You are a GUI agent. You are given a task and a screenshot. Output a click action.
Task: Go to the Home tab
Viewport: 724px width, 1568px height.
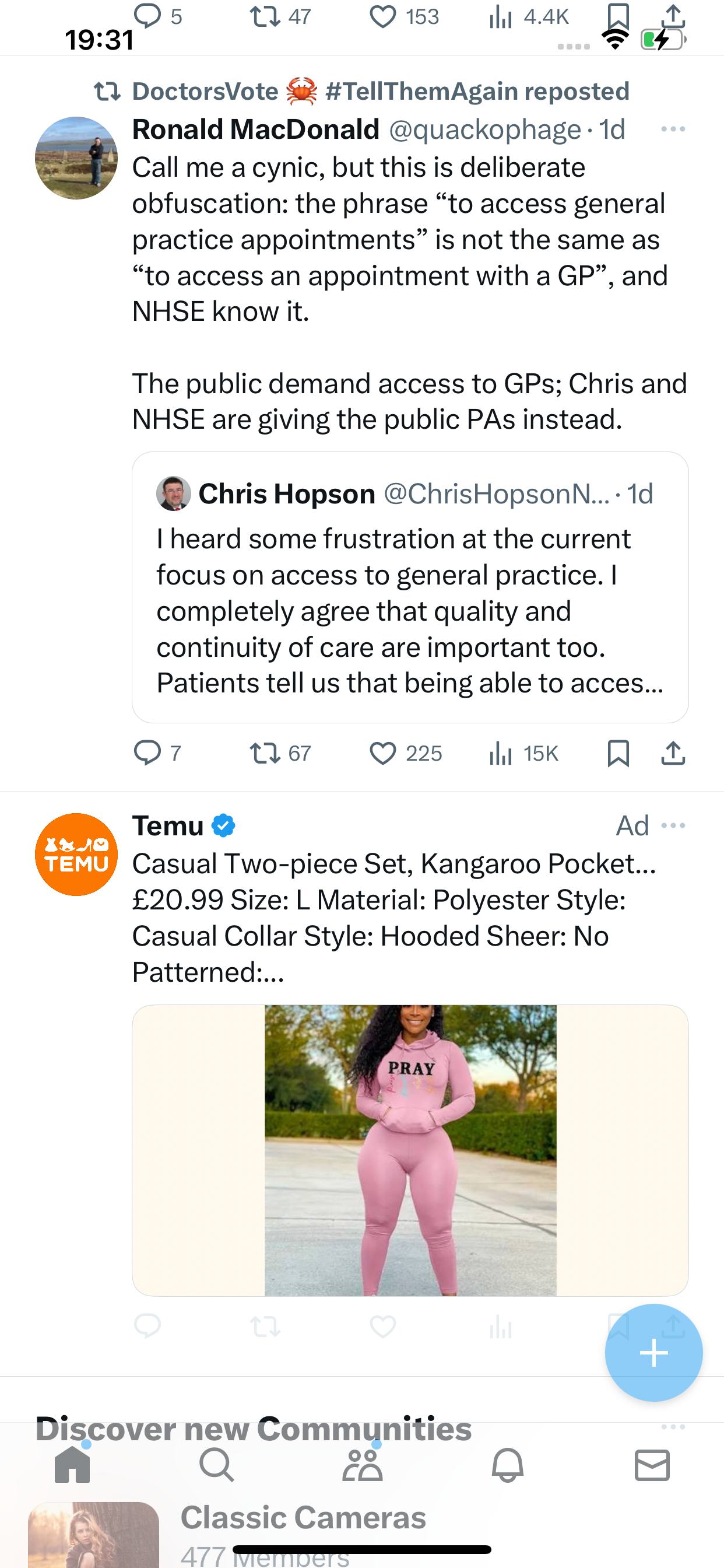tap(72, 1465)
